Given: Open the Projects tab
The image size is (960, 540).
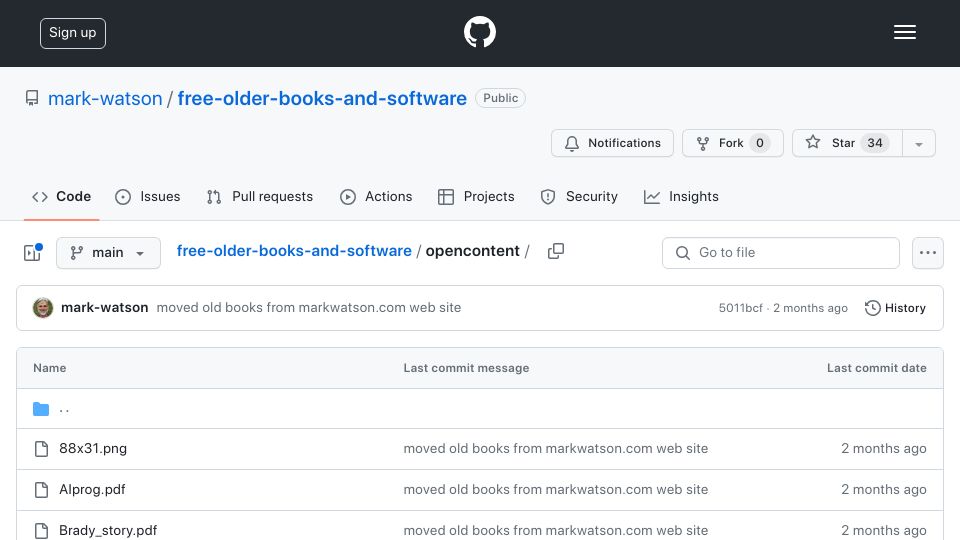Looking at the screenshot, I should pyautogui.click(x=476, y=197).
